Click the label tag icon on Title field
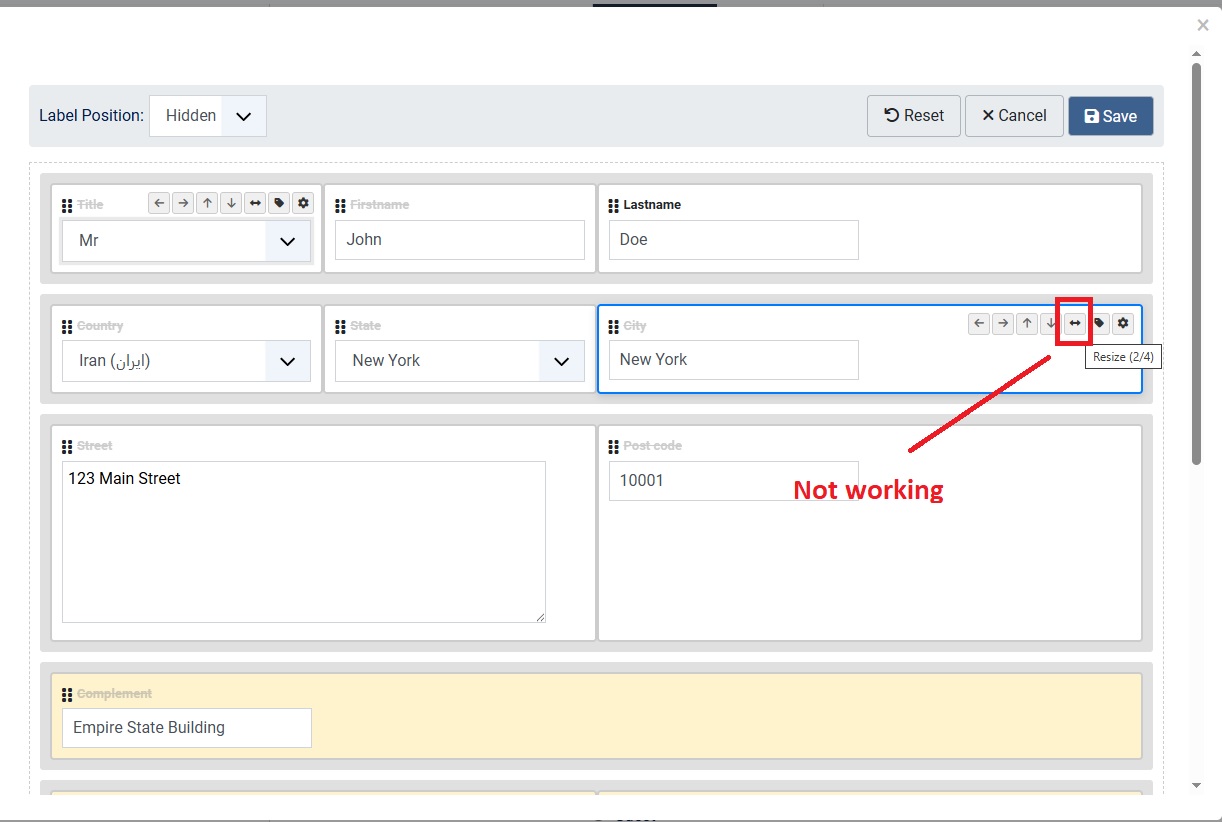Screen dimensions: 1222x822 (x=279, y=203)
